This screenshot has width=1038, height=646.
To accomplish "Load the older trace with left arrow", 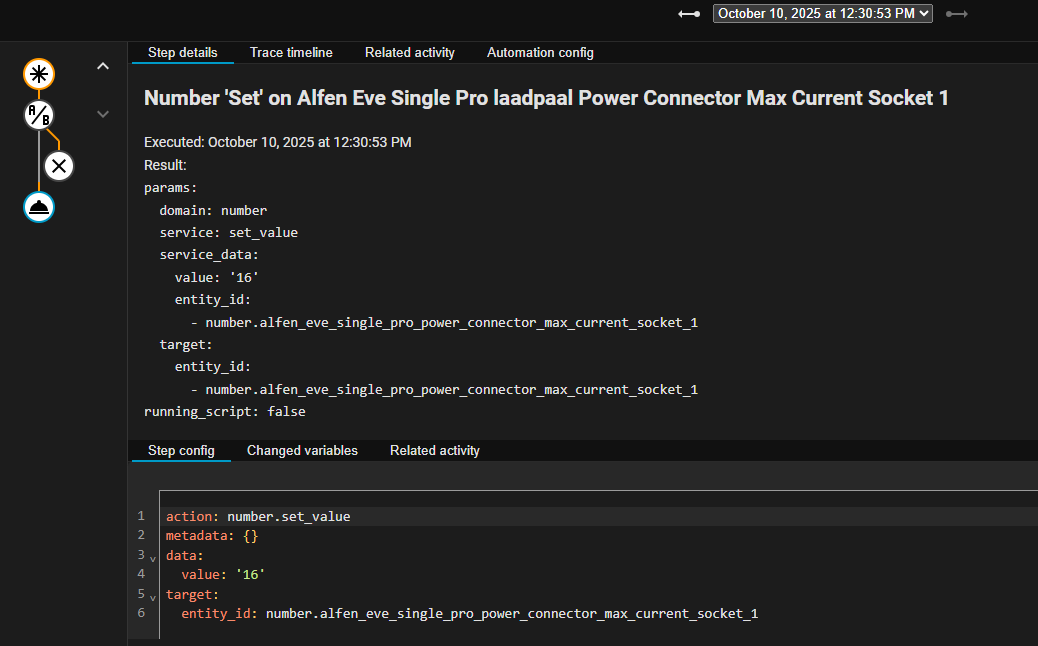I will click(689, 14).
